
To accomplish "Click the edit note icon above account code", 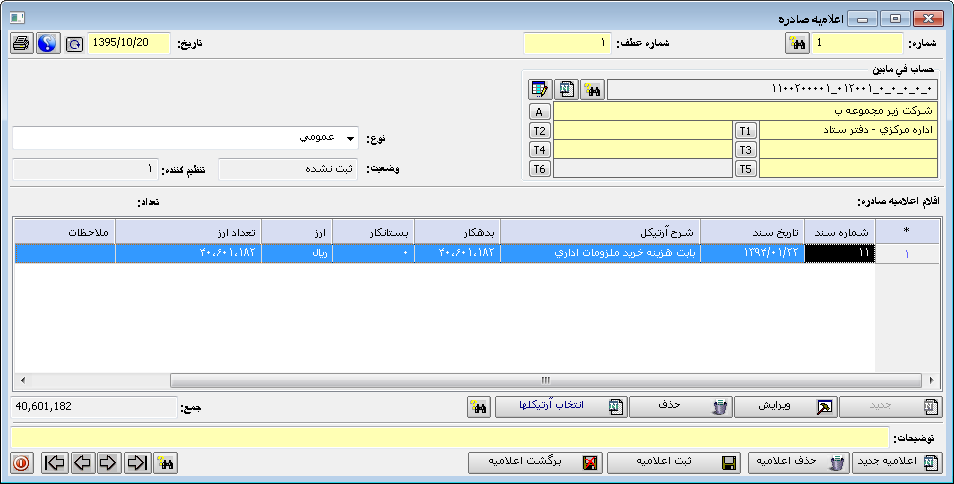I will pyautogui.click(x=541, y=90).
